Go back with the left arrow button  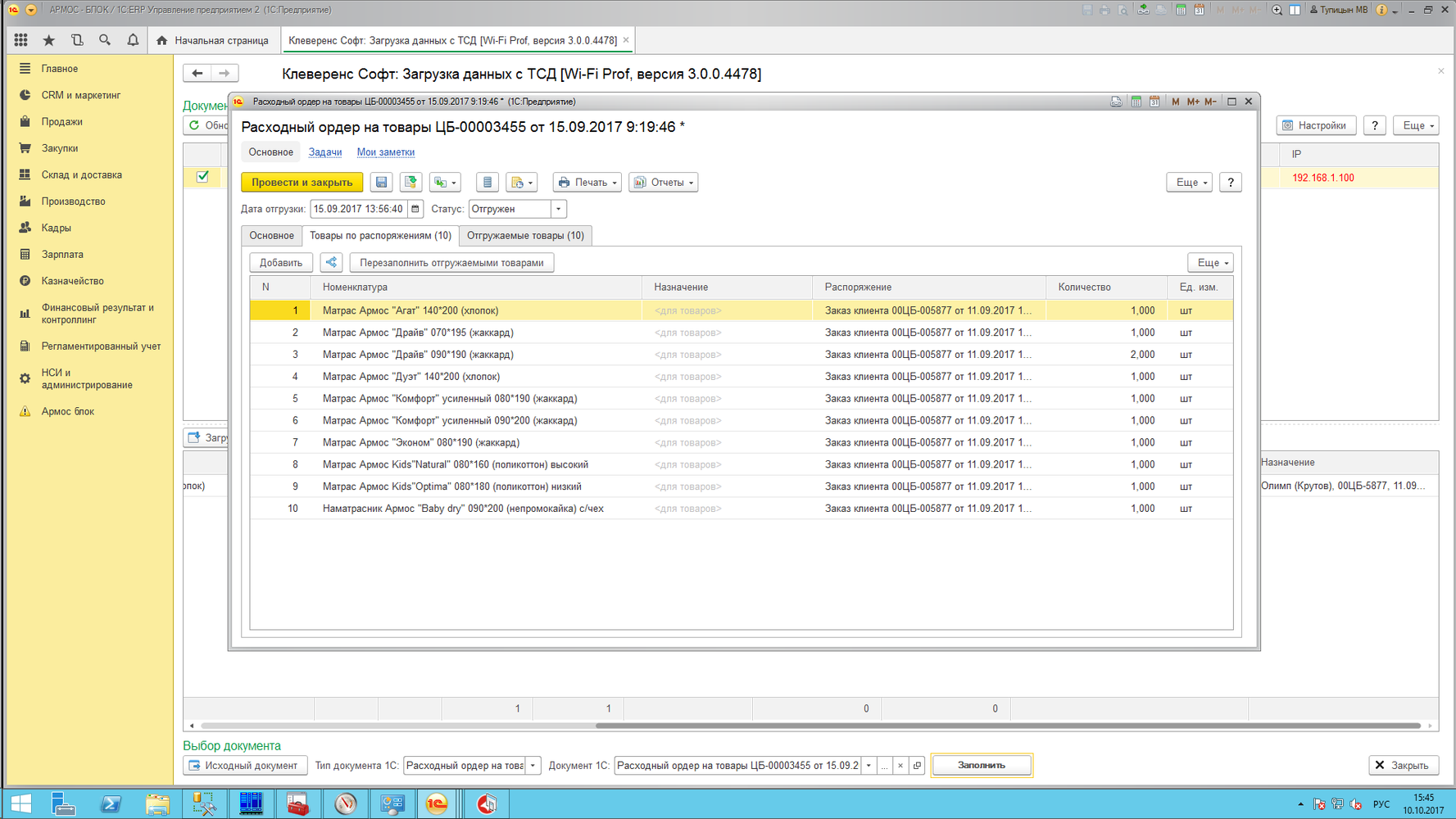(197, 73)
